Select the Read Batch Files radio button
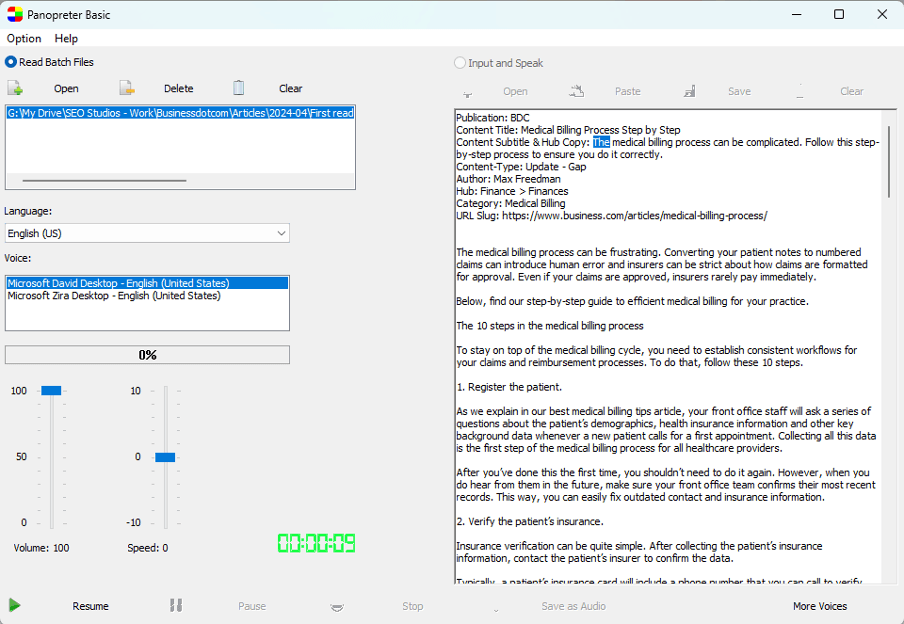Screen dimensions: 904x624 click(10, 62)
